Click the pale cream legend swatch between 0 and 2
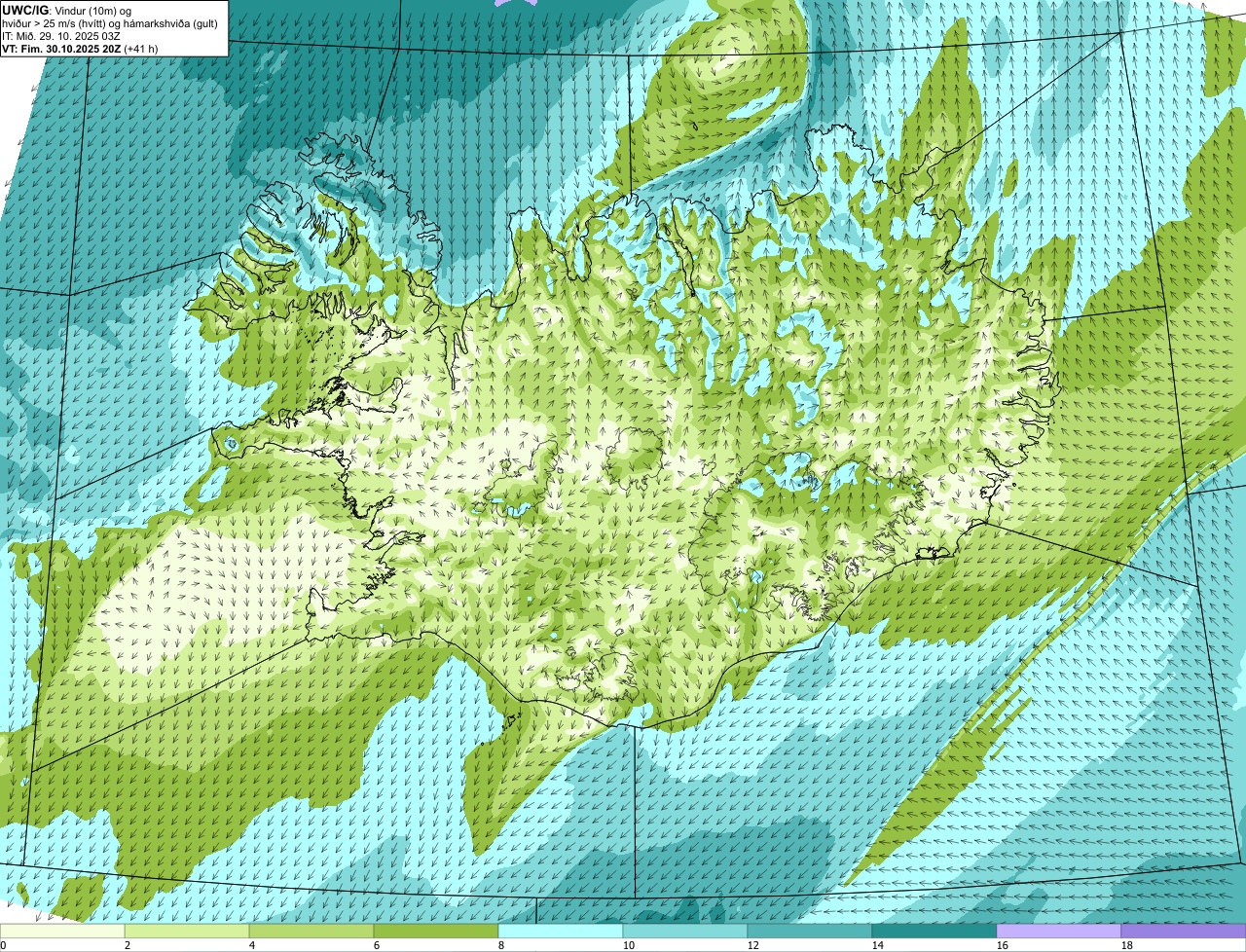Viewport: 1246px width, 952px height. coord(62,932)
